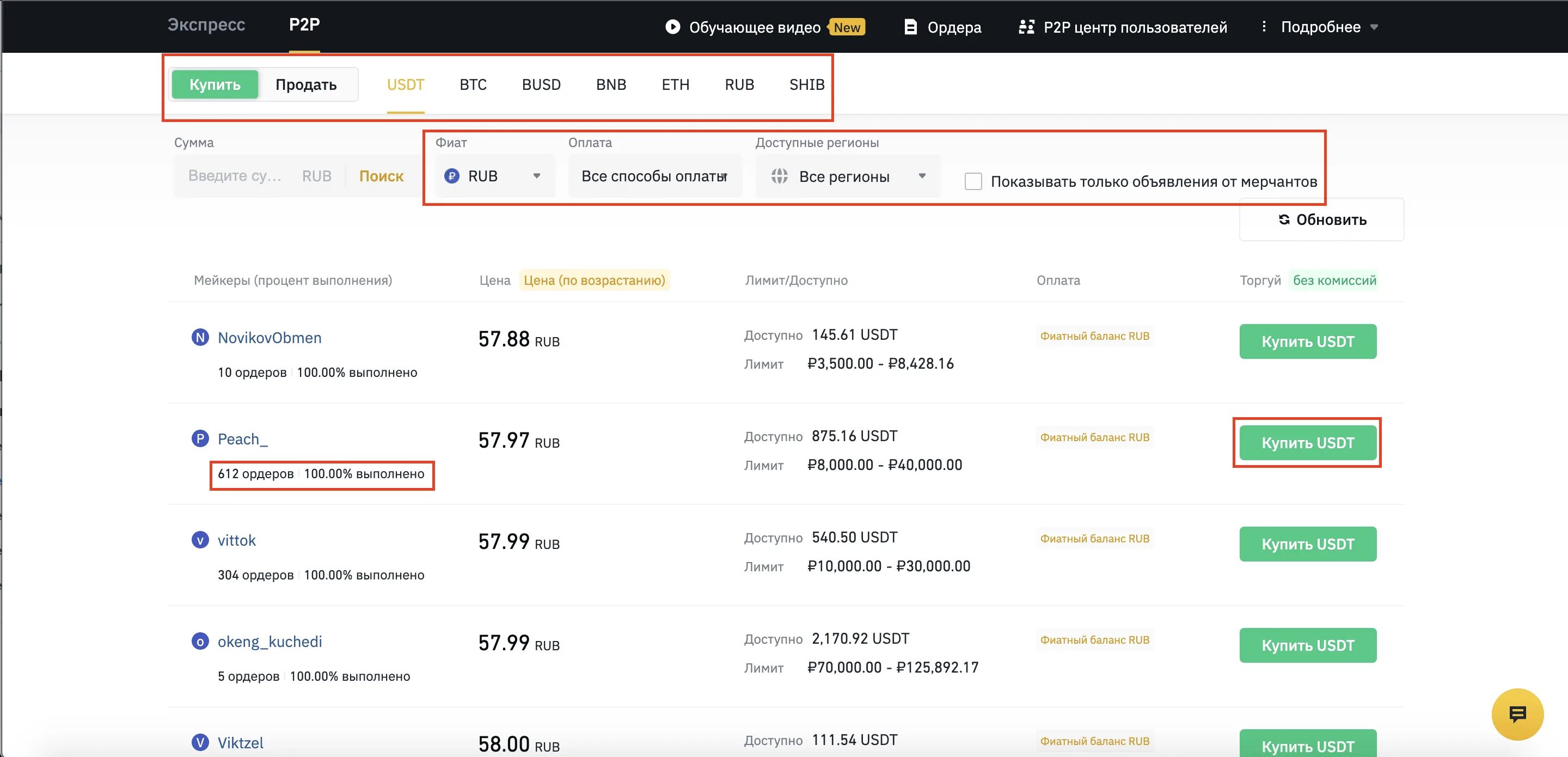Click the tutorial video play icon
This screenshot has width=1568, height=757.
click(x=672, y=27)
